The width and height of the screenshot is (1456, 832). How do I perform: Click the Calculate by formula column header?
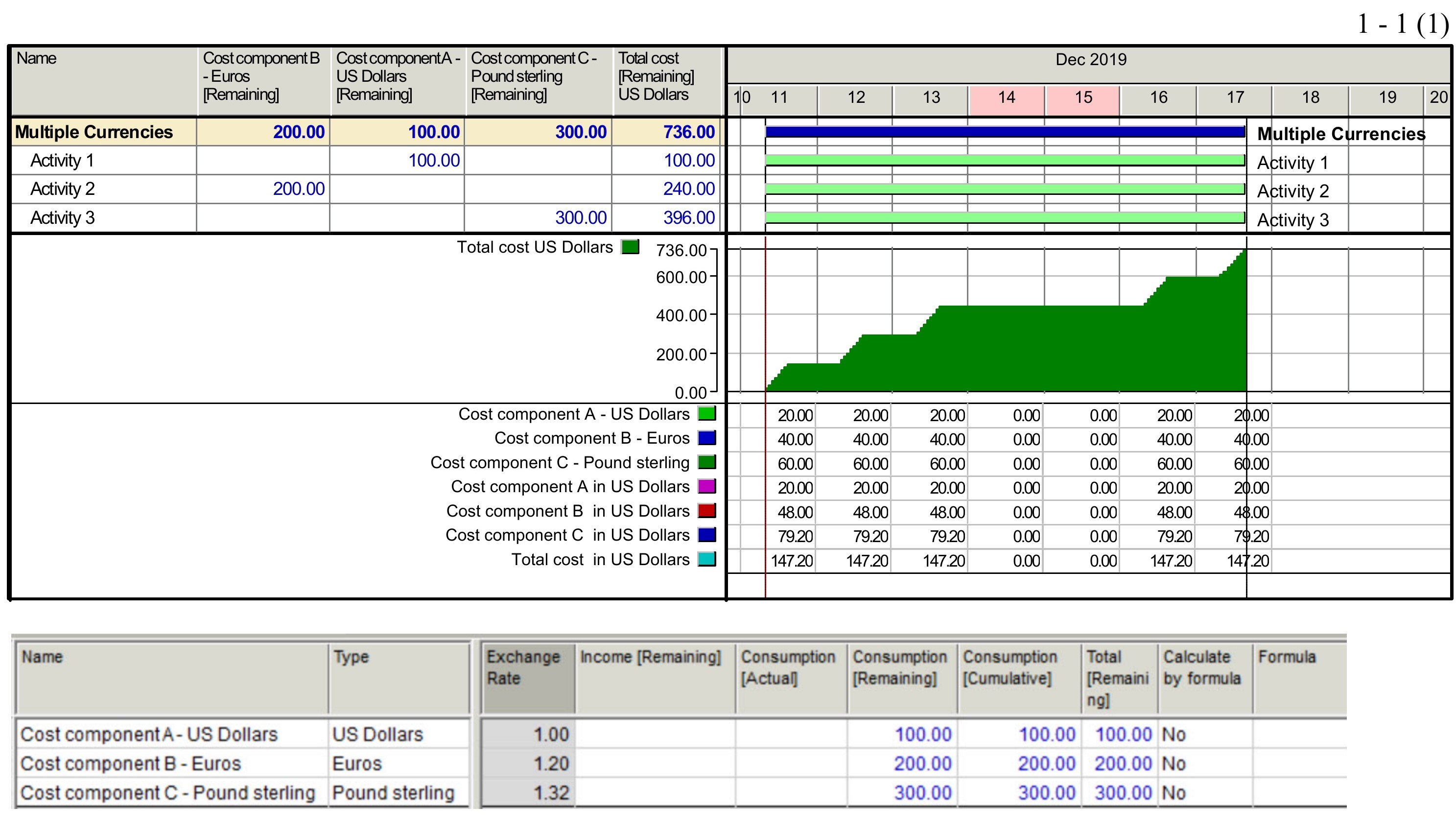[1205, 678]
